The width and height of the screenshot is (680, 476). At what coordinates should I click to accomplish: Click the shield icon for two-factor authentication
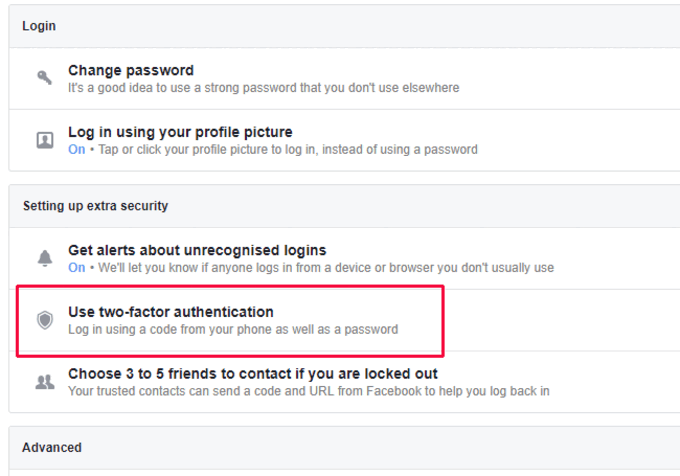[x=45, y=320]
